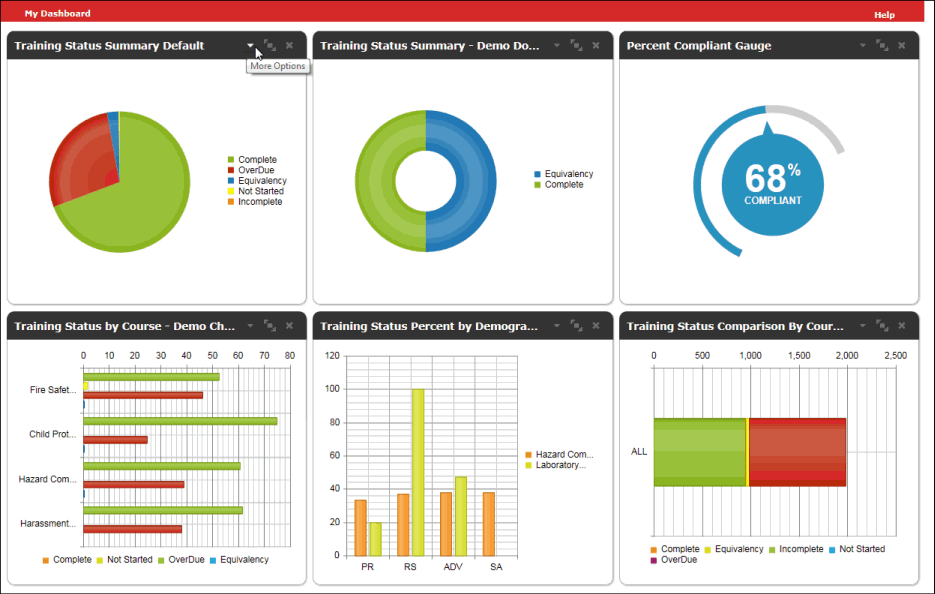Maximize the Training Status by Course widget
Screen dimensions: 935x594
coord(270,326)
